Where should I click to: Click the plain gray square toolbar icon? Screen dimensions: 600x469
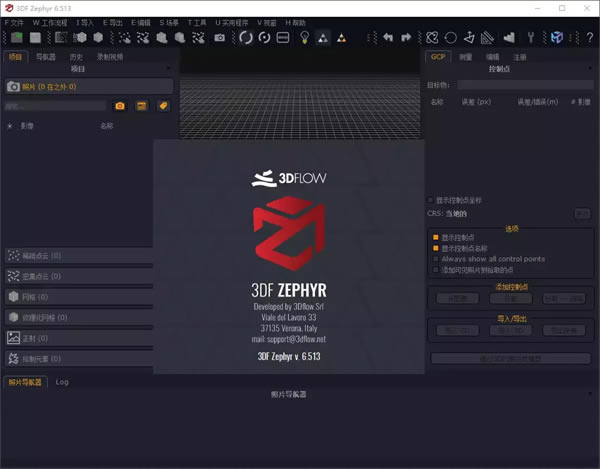pos(35,37)
